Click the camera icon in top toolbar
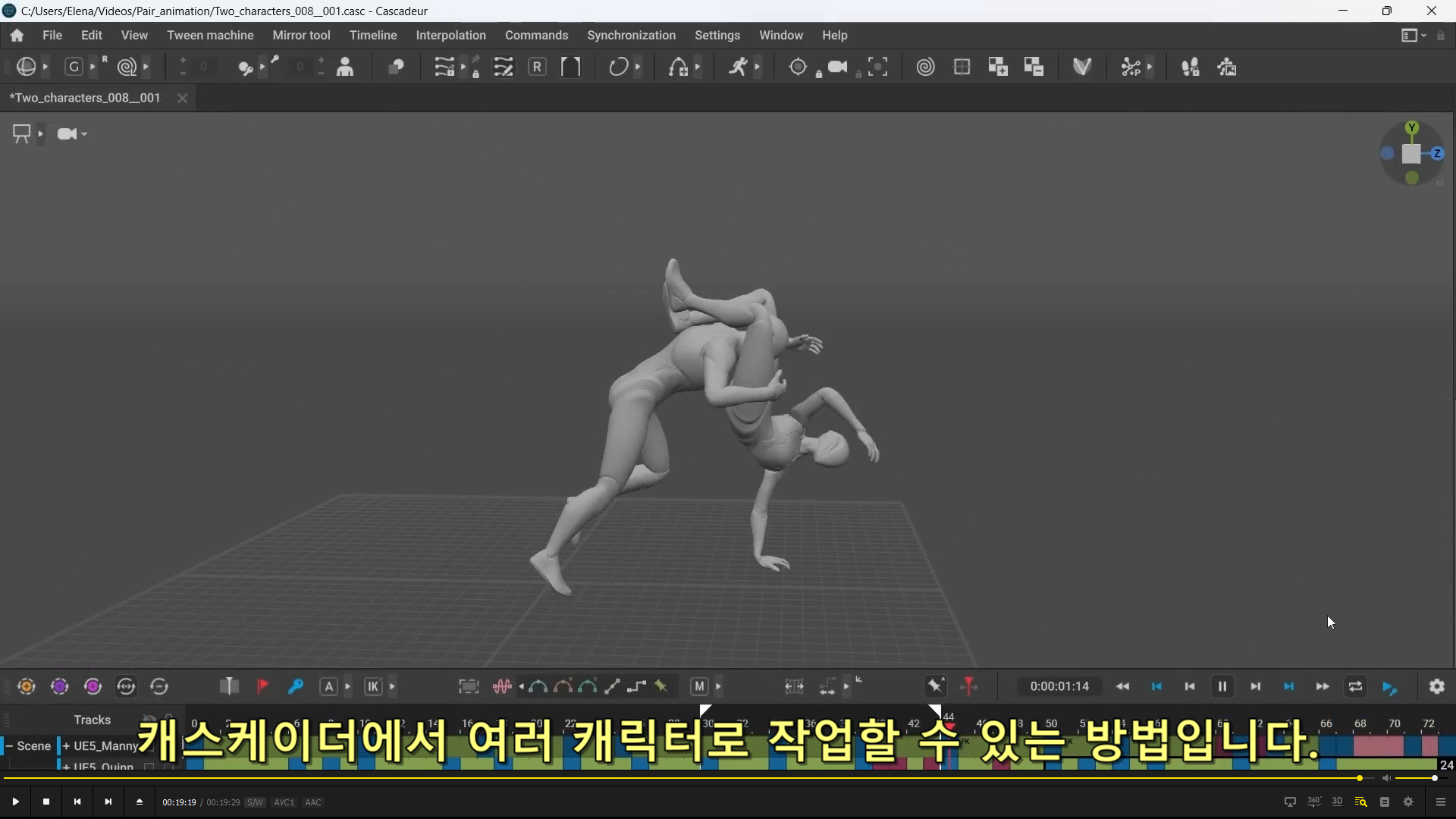The image size is (1456, 819). pos(838,67)
